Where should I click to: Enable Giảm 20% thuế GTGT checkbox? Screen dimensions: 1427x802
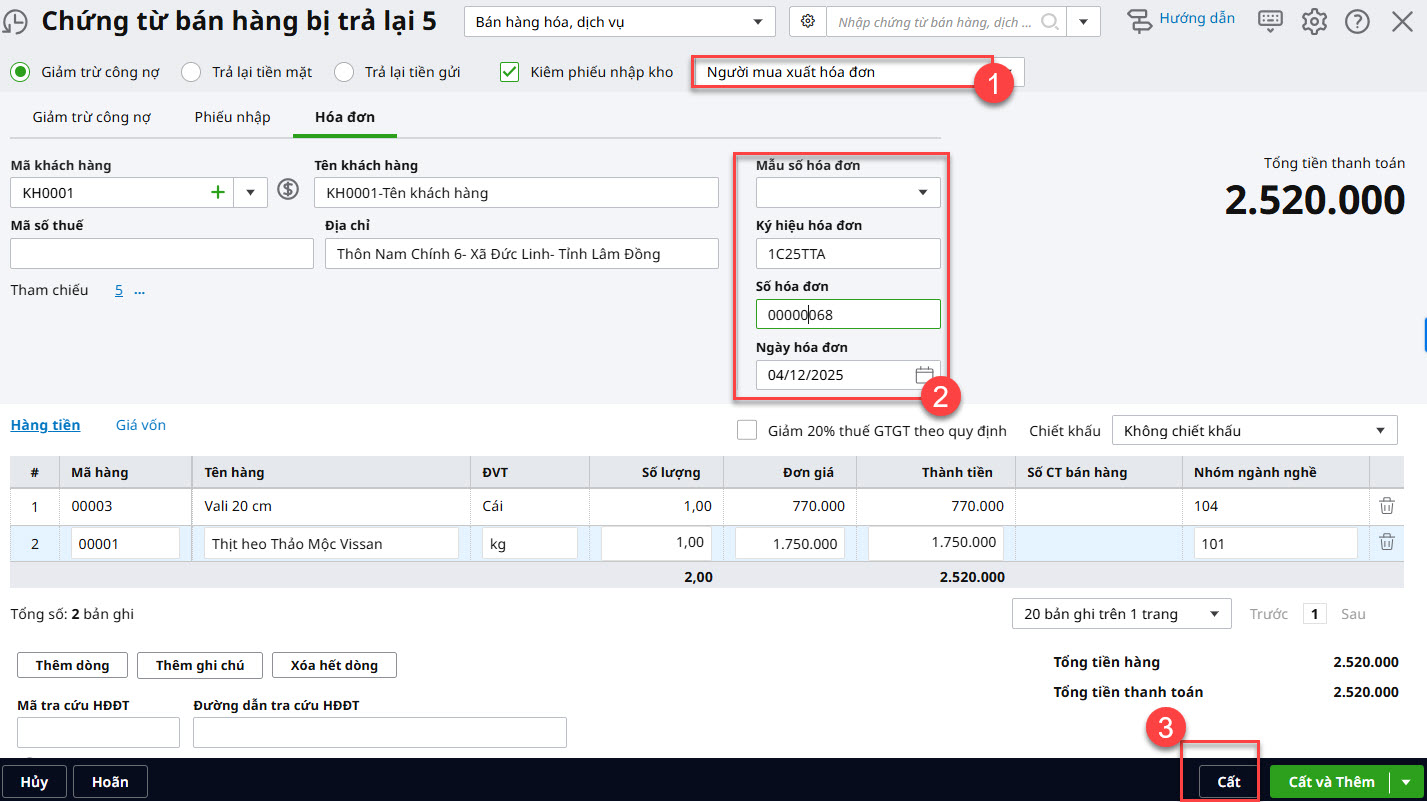747,431
